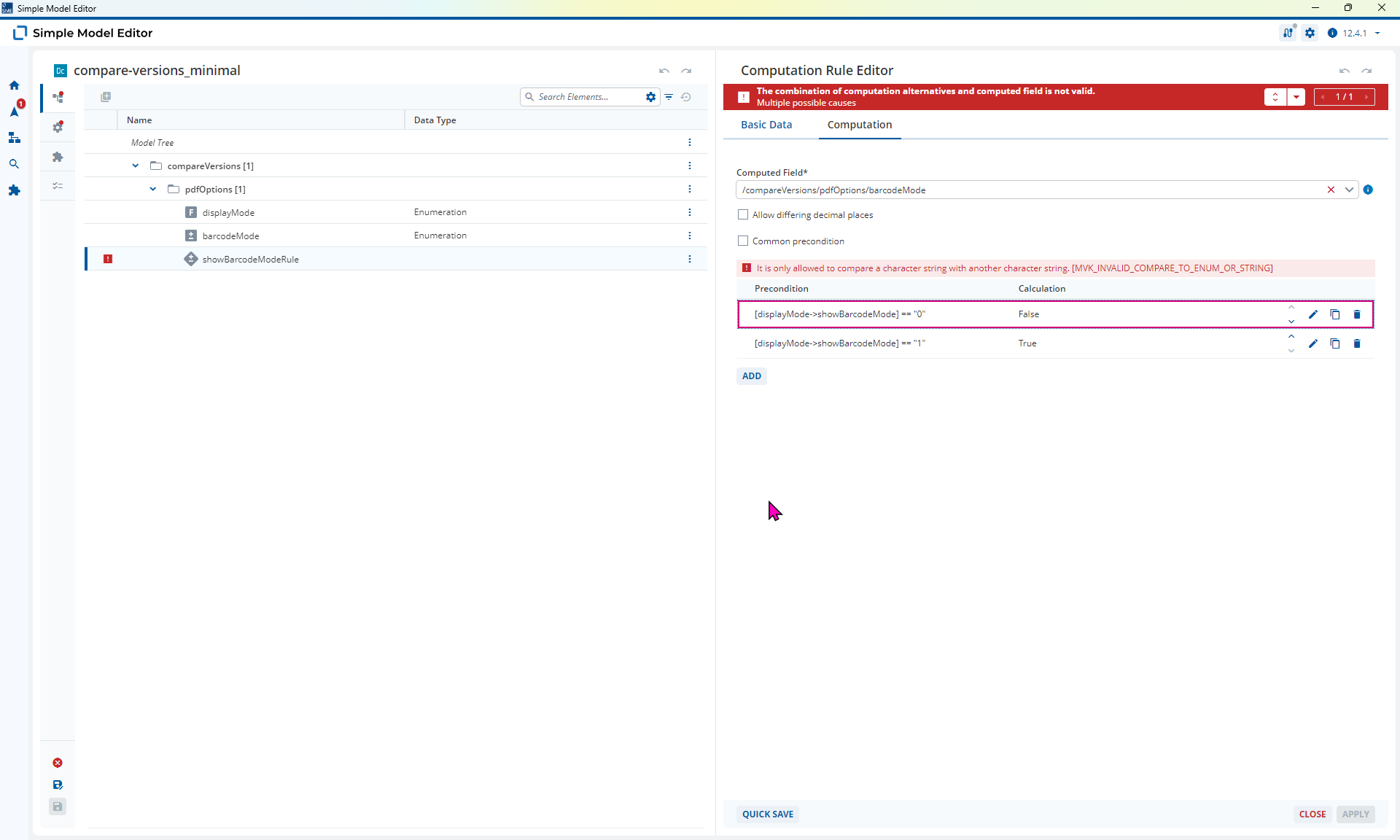The image size is (1400, 840).
Task: Open the showBarcodeModeRule row menu
Action: pyautogui.click(x=689, y=259)
